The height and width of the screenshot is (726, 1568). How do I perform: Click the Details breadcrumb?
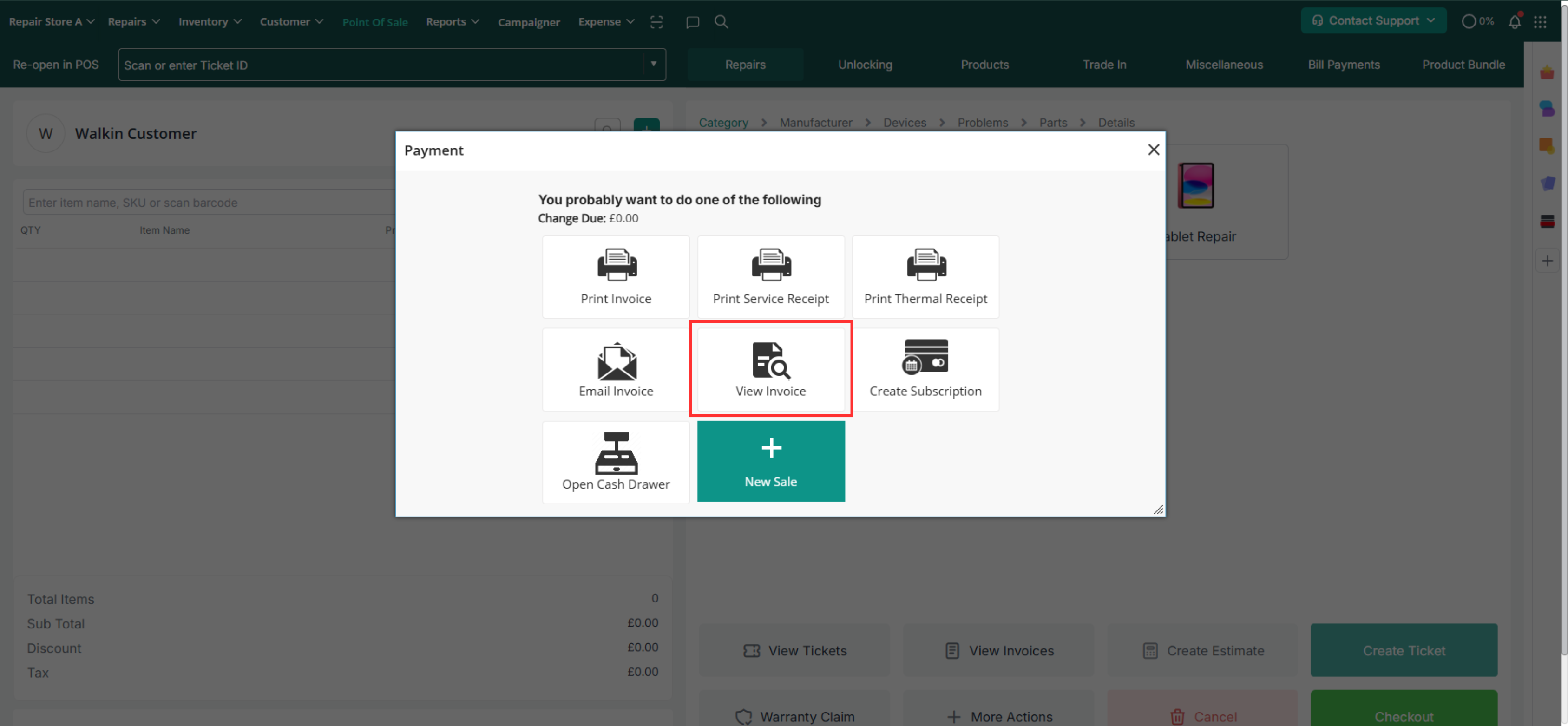(x=1116, y=122)
